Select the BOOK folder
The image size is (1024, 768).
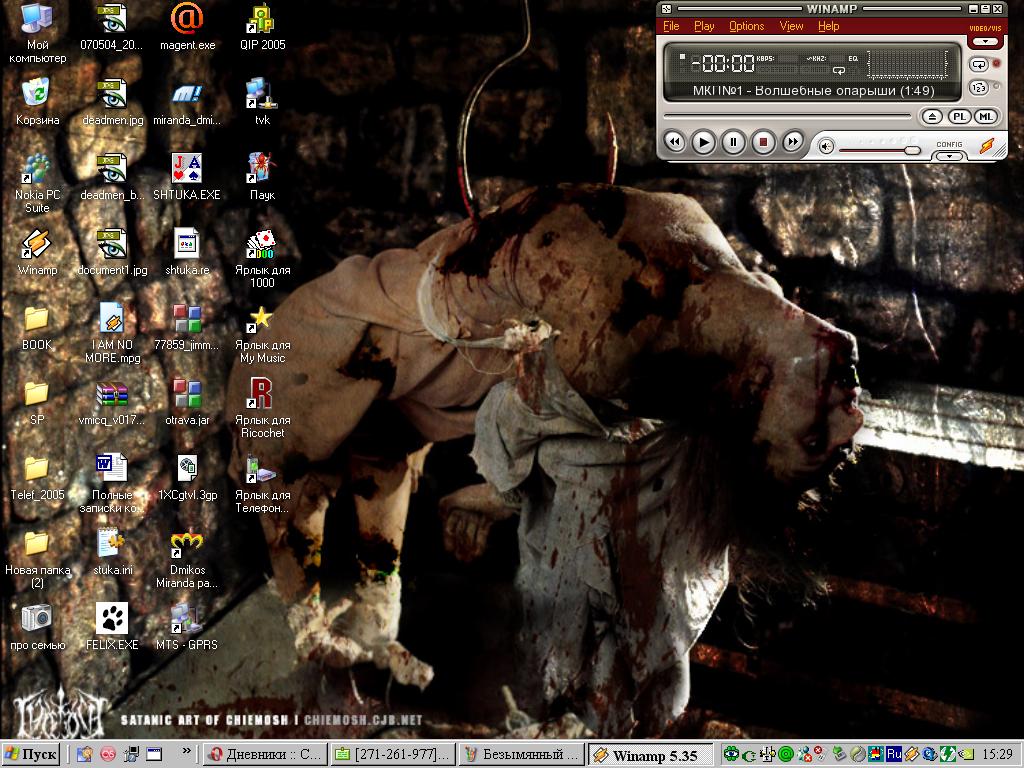tap(37, 328)
